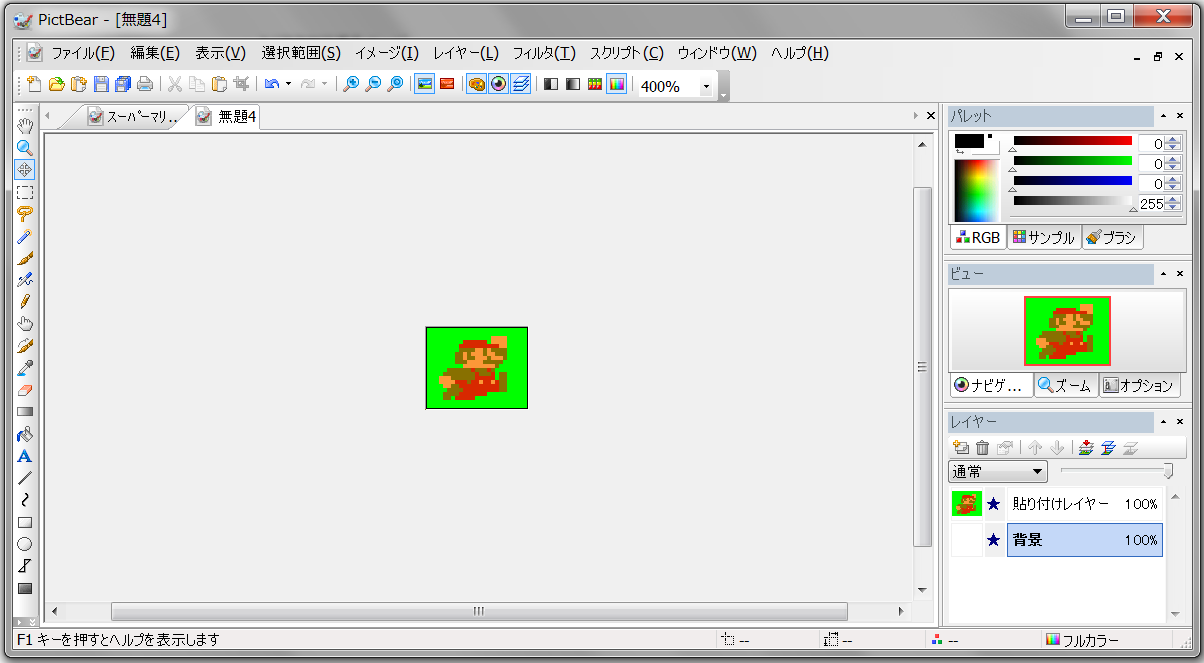Screen dimensions: 1204x663
Task: Click the red channel slider
Action: click(x=1072, y=141)
